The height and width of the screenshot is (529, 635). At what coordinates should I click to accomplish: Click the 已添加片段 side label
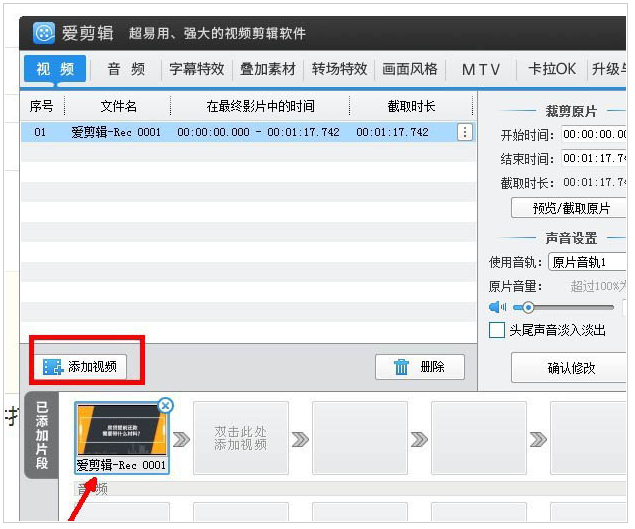[x=42, y=435]
